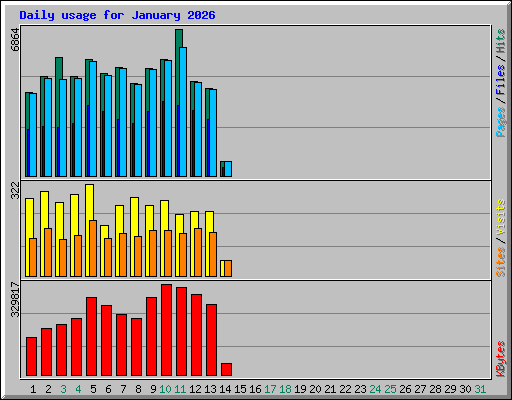
Task: Click green weekend day 31 label
Action: (480, 389)
